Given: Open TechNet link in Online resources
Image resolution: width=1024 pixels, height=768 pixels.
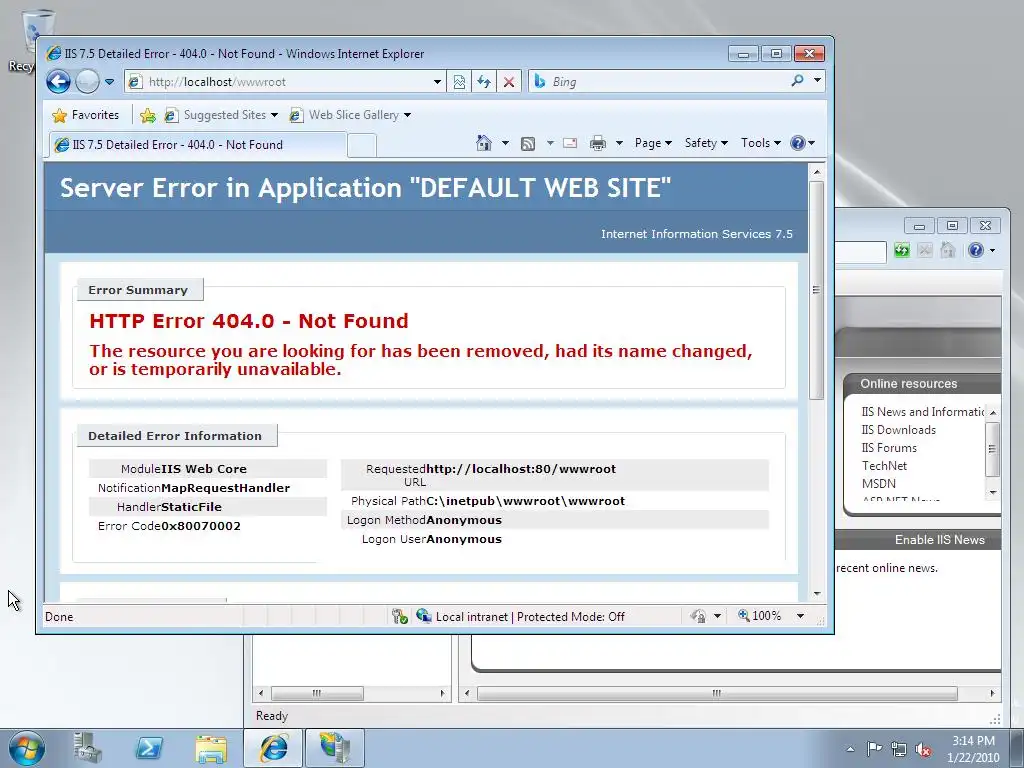Looking at the screenshot, I should (x=884, y=466).
